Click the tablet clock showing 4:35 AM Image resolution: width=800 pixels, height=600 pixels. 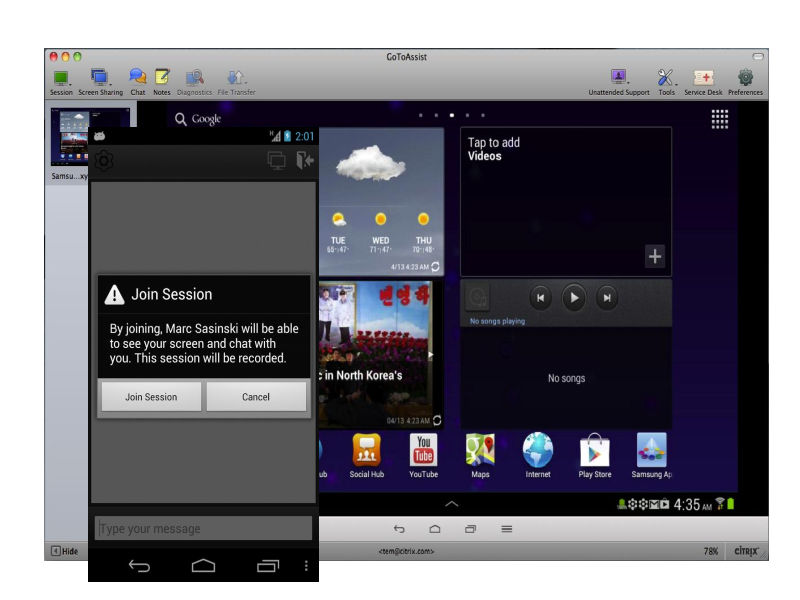click(692, 505)
